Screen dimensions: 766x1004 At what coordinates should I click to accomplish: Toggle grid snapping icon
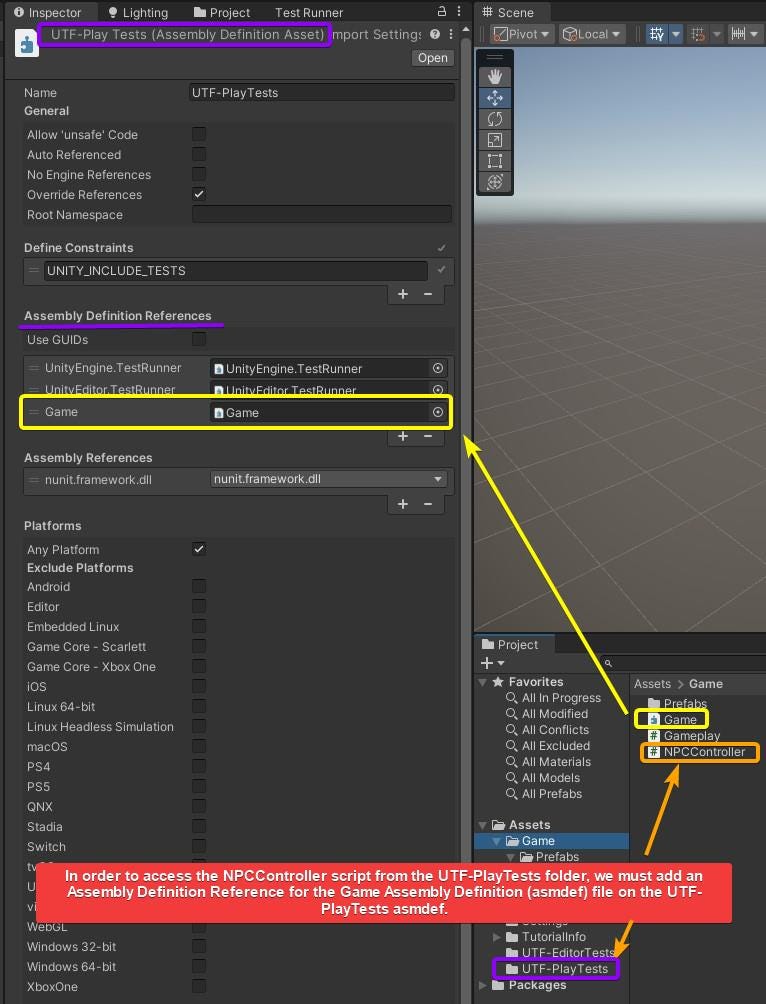click(698, 34)
